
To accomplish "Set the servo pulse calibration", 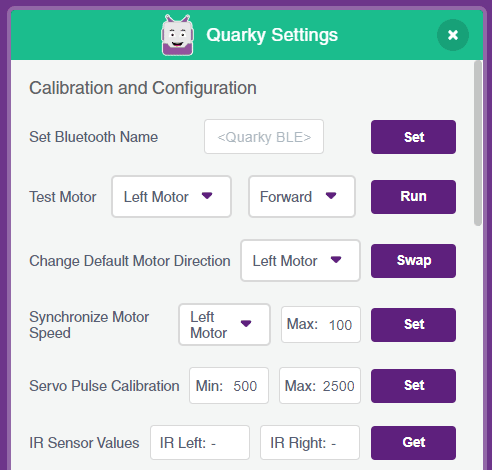I will (x=413, y=386).
